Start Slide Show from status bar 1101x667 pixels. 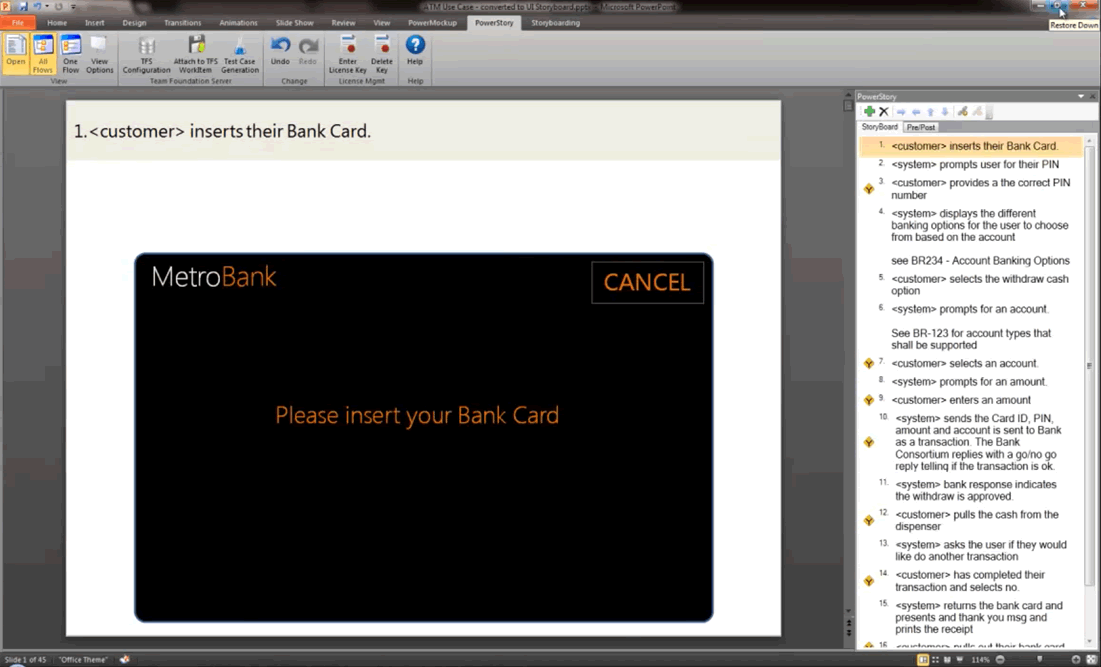coord(960,660)
